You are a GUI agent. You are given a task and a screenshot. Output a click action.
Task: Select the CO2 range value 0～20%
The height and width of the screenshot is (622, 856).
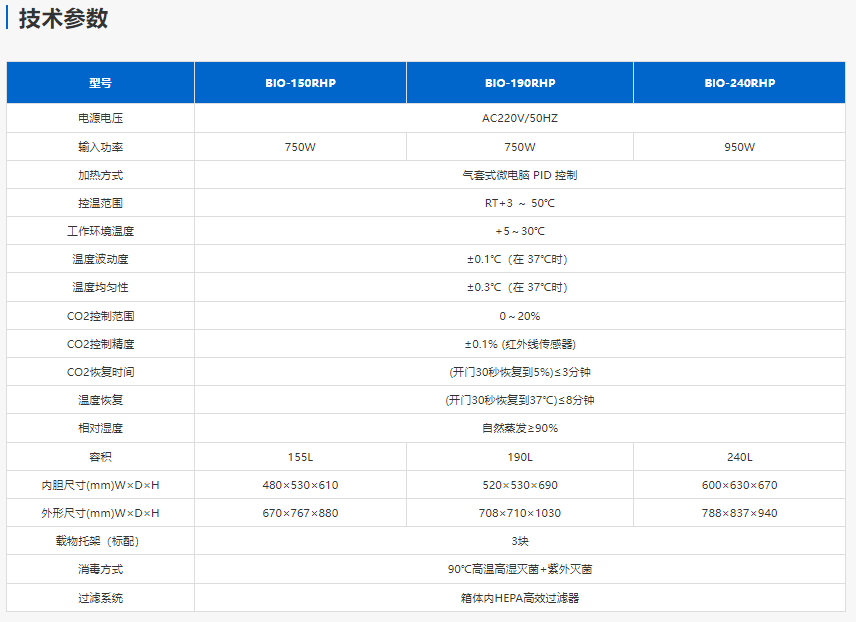point(520,316)
